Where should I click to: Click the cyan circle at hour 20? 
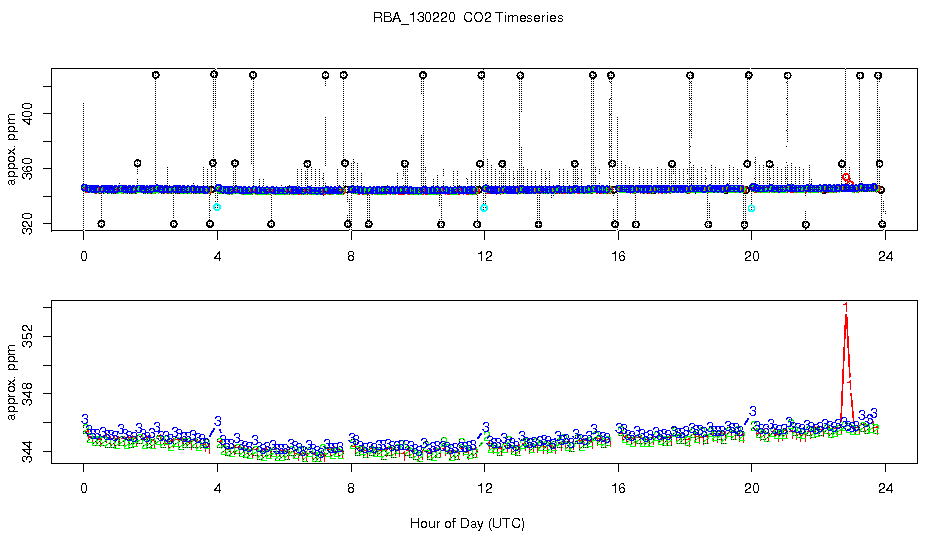tap(752, 208)
